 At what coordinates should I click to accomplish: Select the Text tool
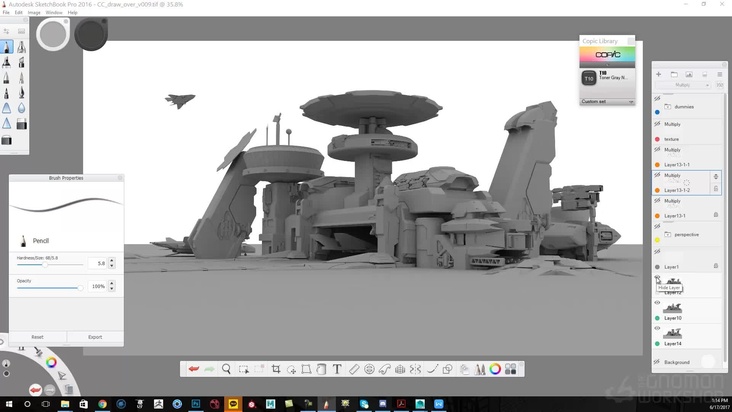[x=337, y=369]
